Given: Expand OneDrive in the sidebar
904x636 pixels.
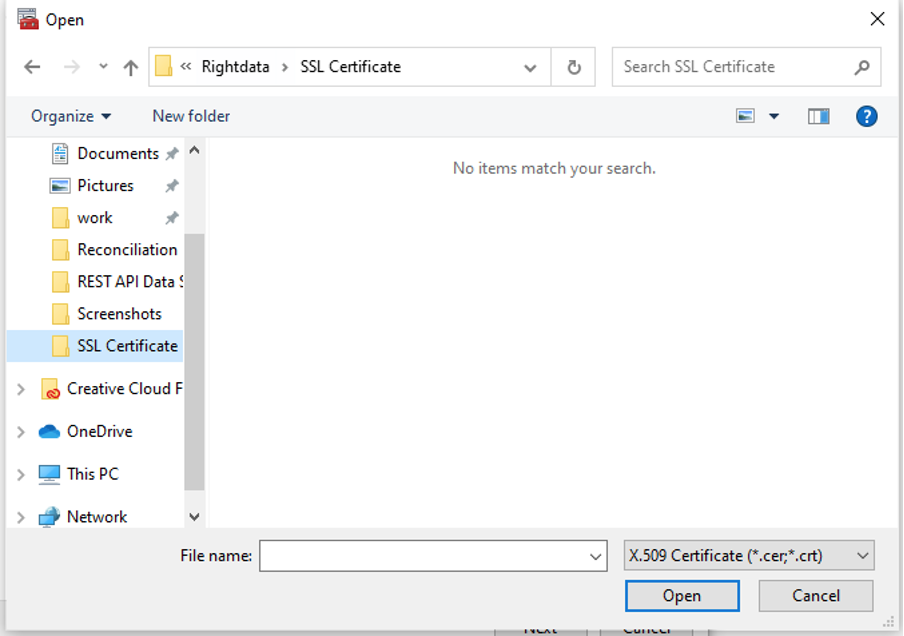Looking at the screenshot, I should point(21,431).
